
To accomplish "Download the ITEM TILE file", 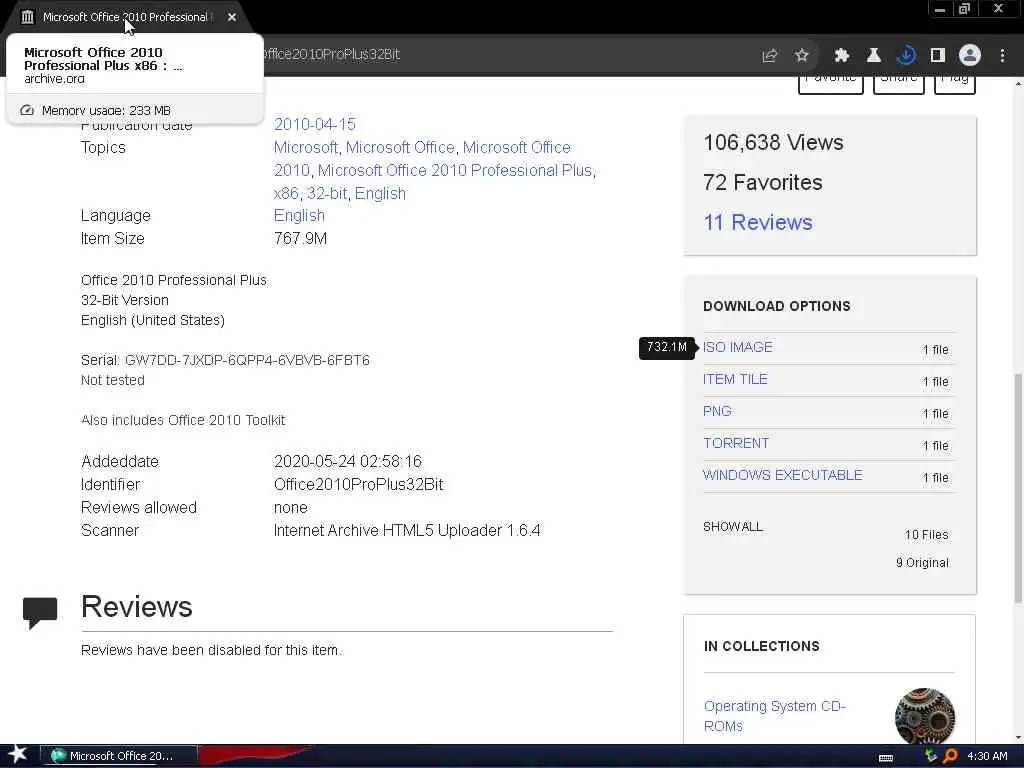I will 735,379.
